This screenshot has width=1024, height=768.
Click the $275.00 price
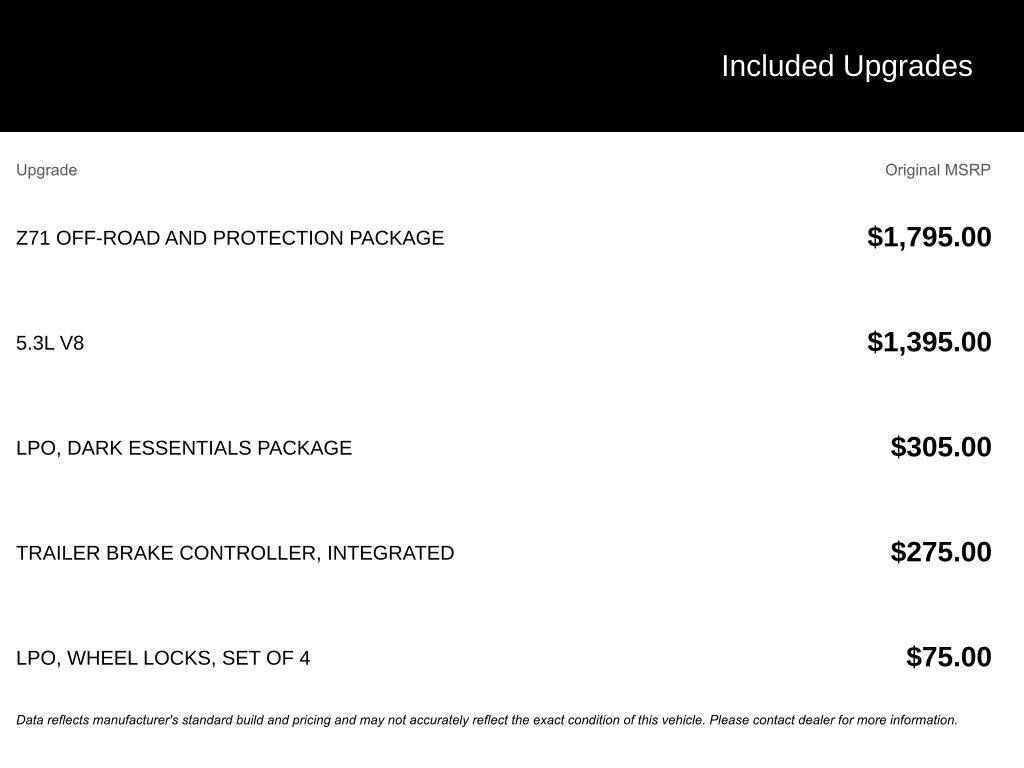tap(941, 552)
